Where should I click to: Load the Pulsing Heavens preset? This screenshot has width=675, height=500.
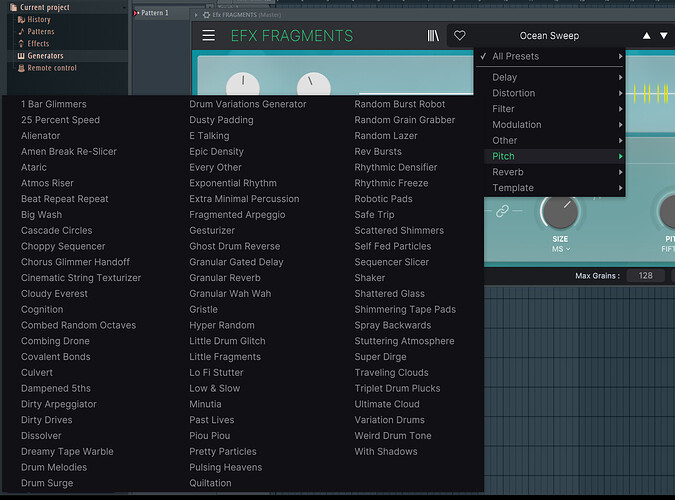(226, 467)
